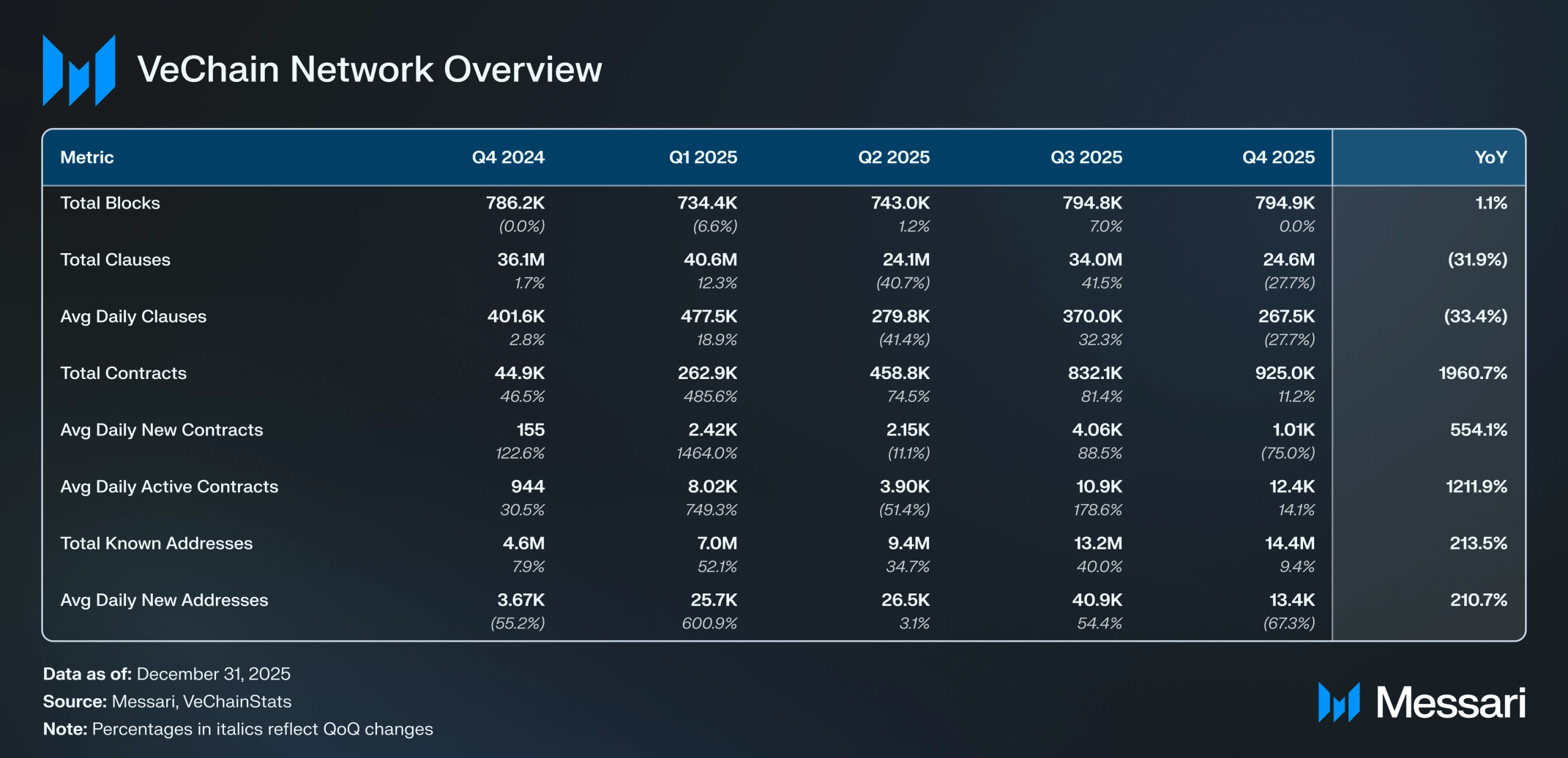
Task: Click the "Q4 2025" column header
Action: [x=1279, y=157]
